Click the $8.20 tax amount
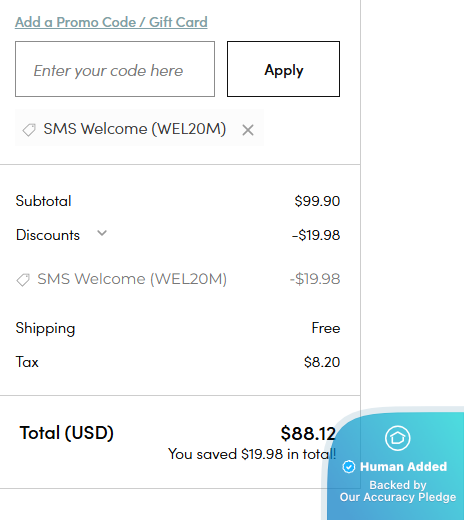Screen dimensions: 464x520 [x=322, y=362]
